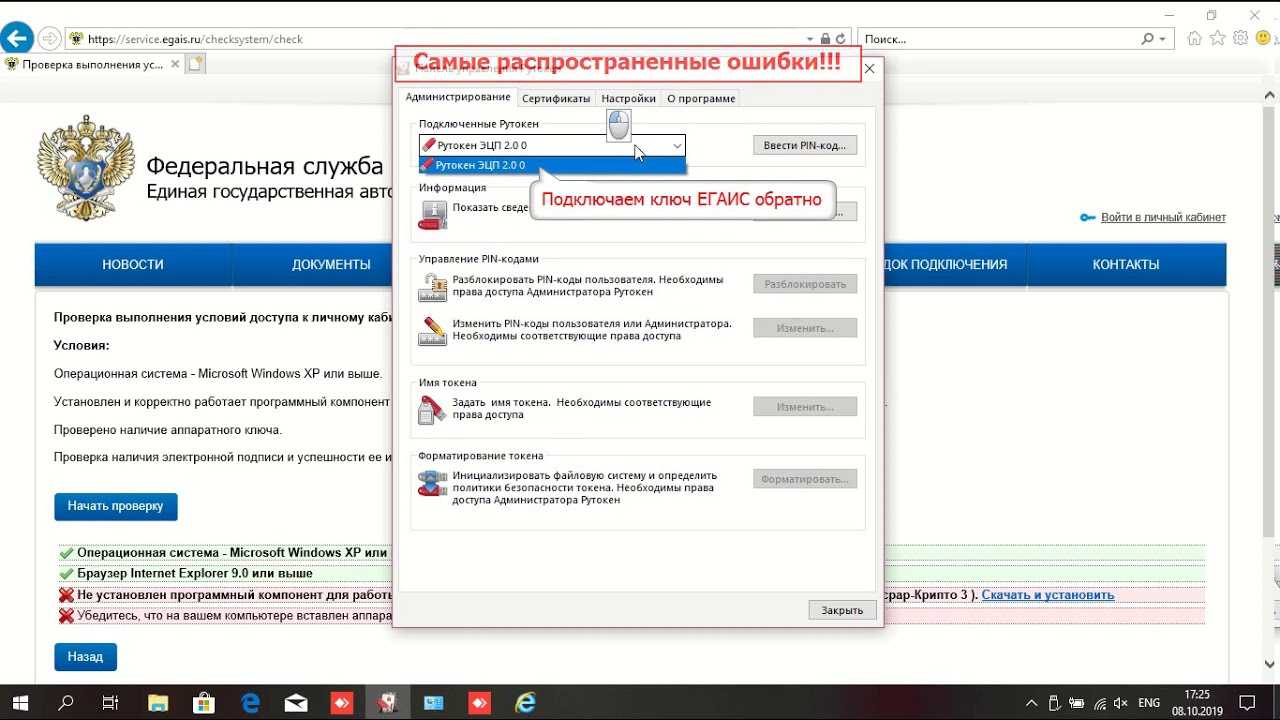Click the browser Forward arrow
The width and height of the screenshot is (1280, 720).
(48, 39)
